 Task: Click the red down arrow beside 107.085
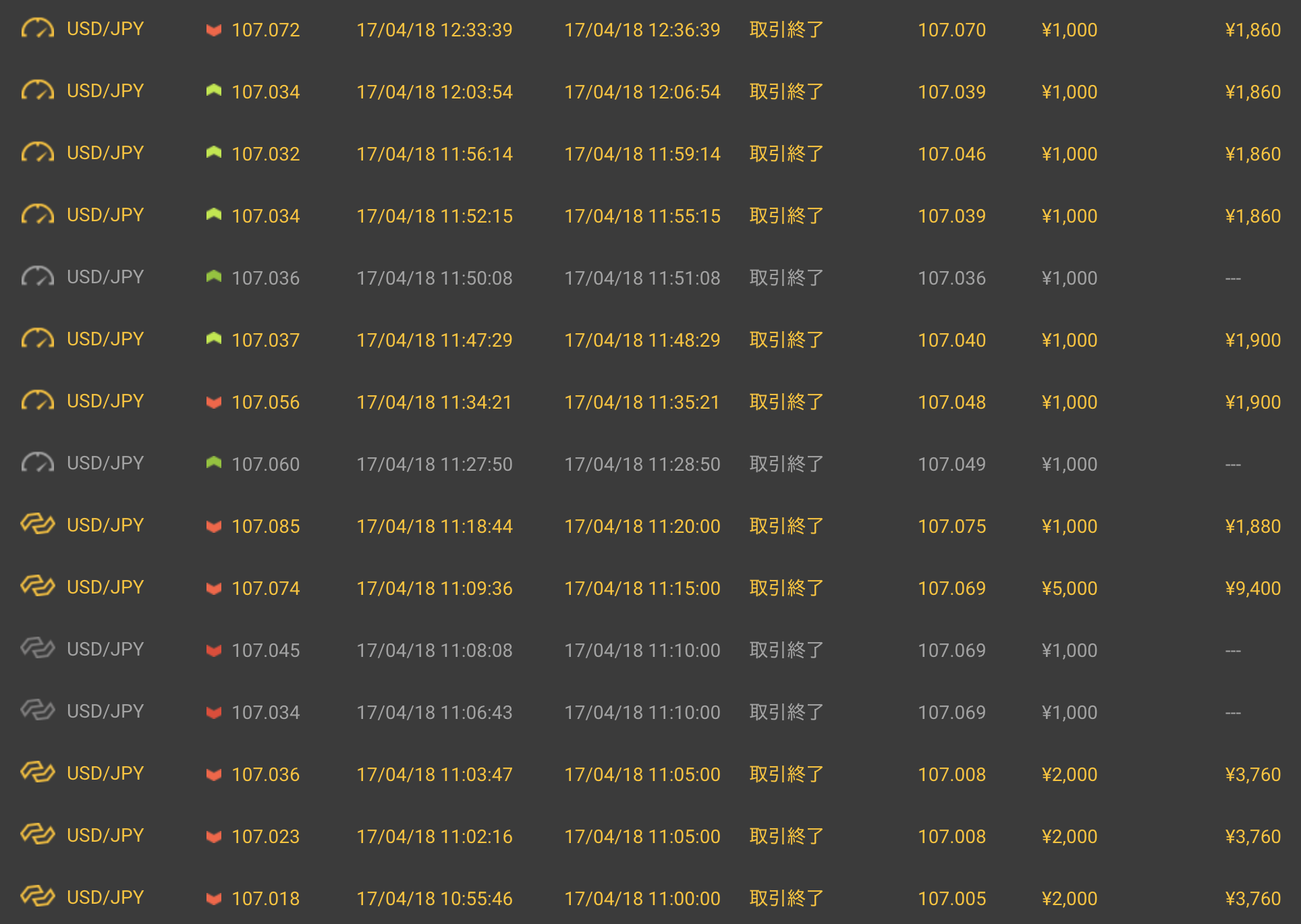[x=214, y=526]
